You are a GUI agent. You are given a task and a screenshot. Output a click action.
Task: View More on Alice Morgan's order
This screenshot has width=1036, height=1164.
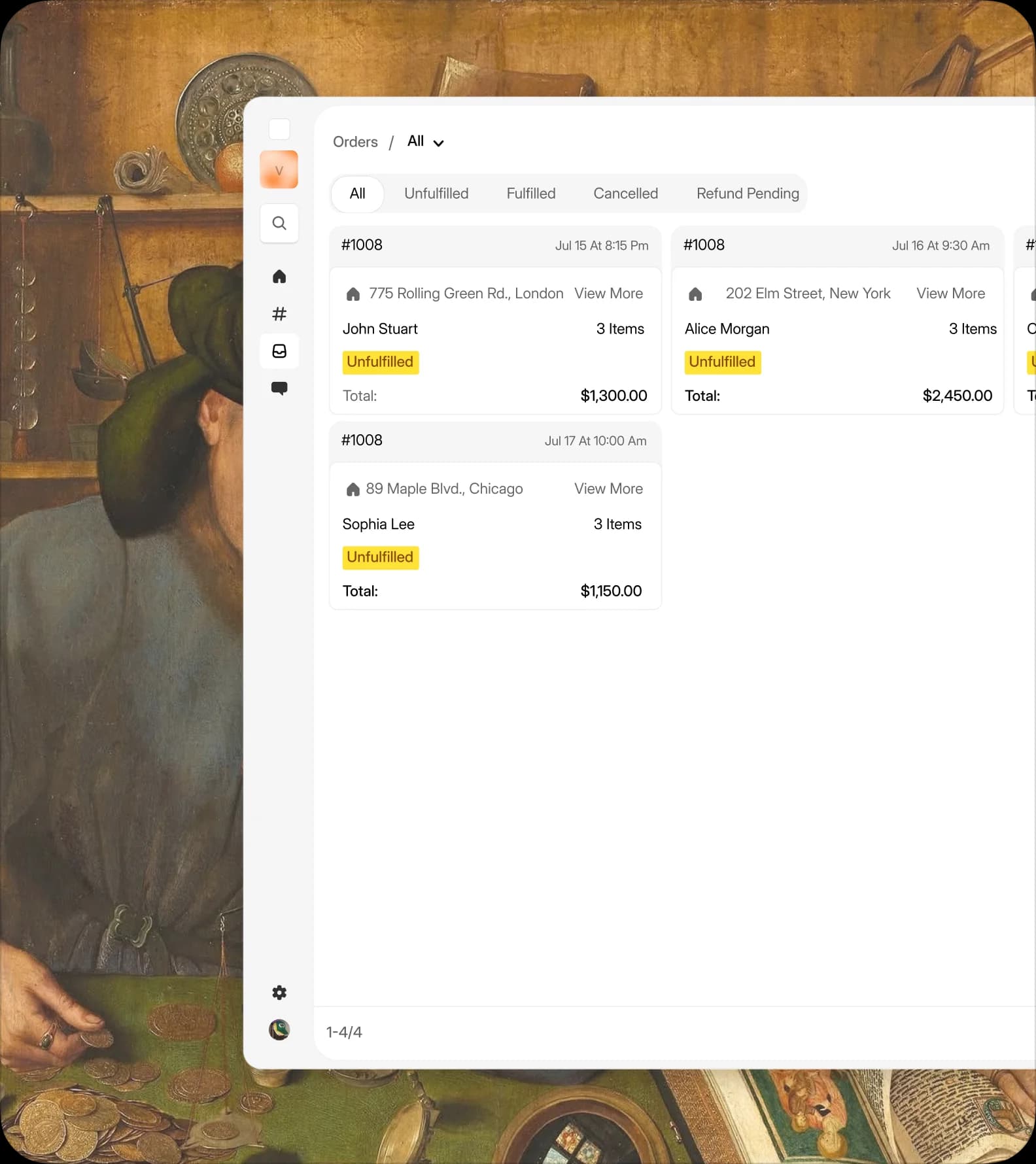coord(951,294)
